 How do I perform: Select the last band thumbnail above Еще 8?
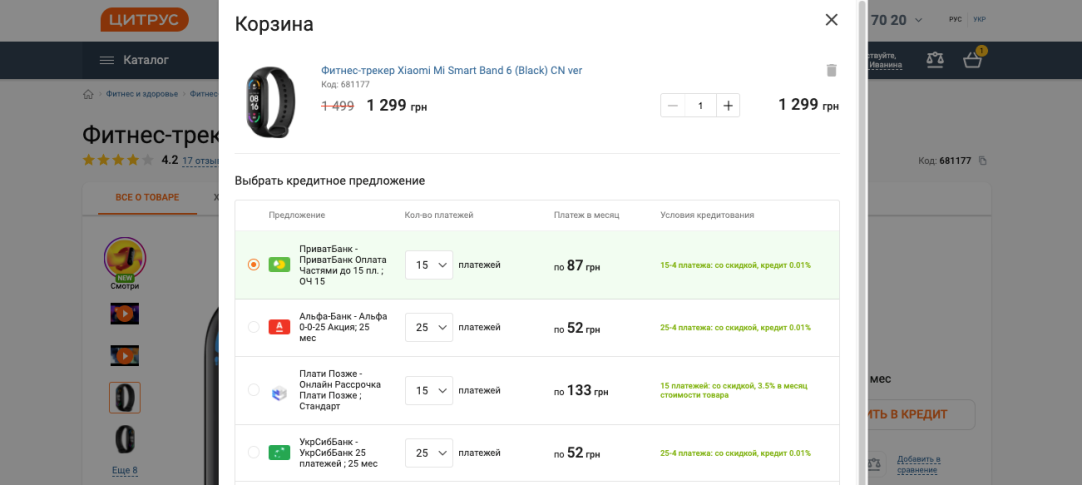(125, 439)
